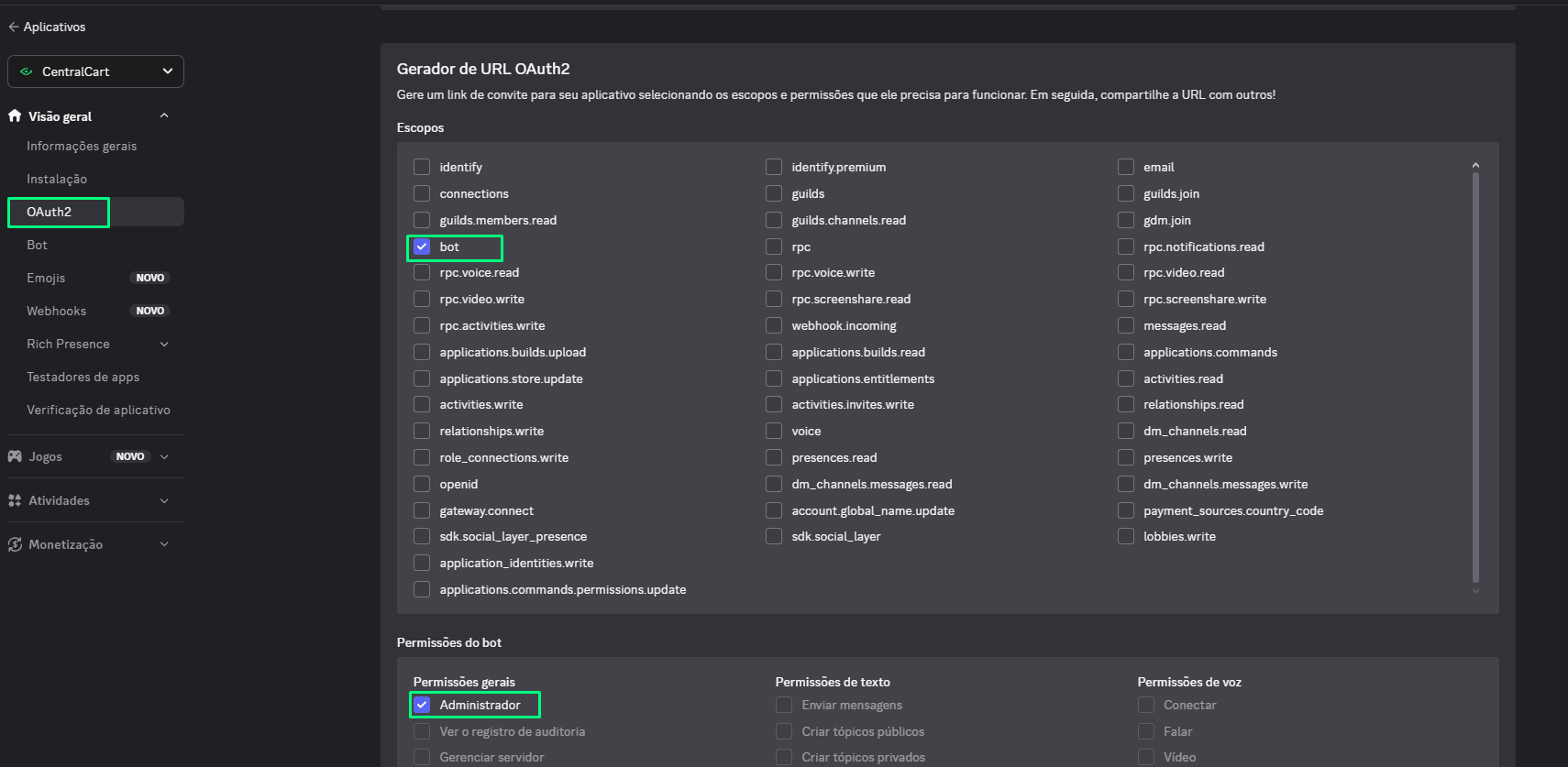
Task: Return to the Aplicativos list
Action: pos(54,27)
